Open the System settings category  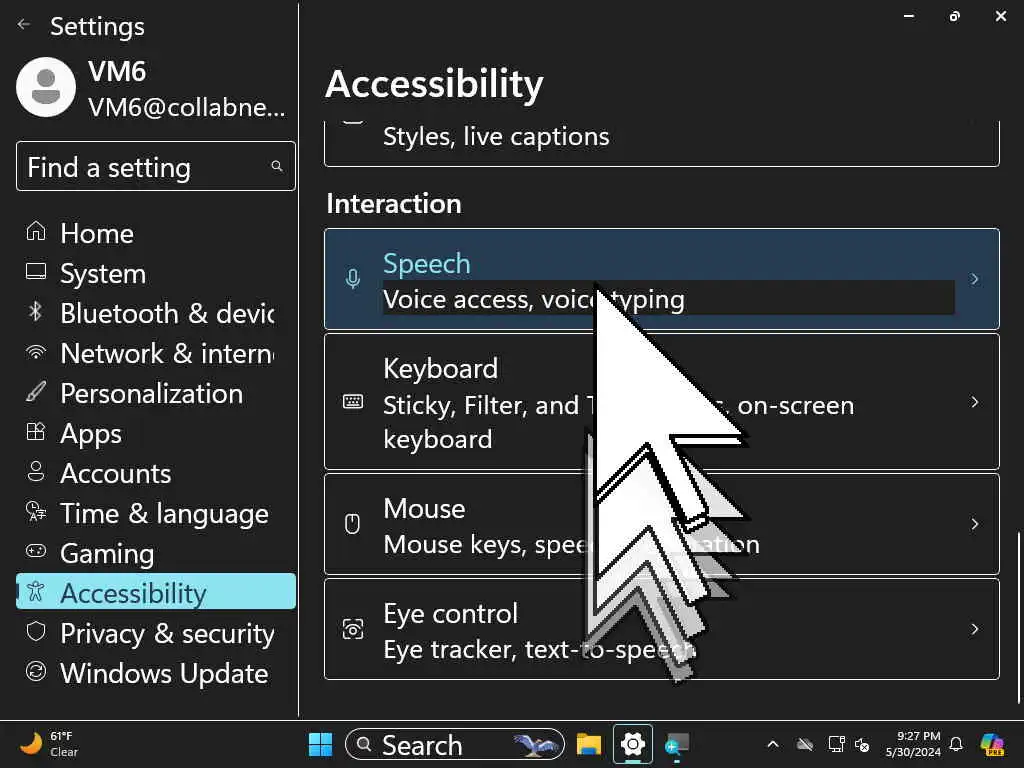[x=155, y=273]
